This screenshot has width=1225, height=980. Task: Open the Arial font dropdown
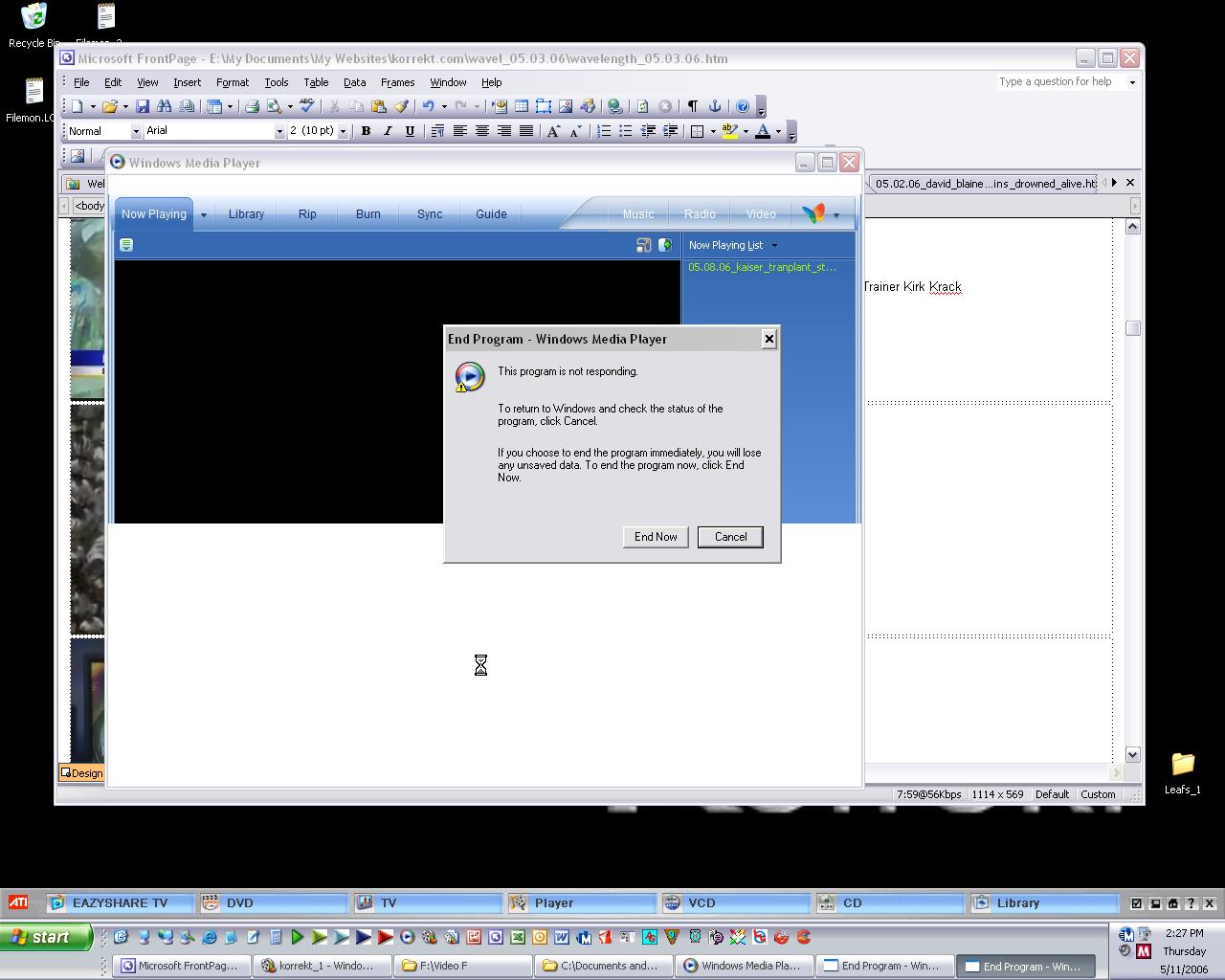[x=279, y=131]
